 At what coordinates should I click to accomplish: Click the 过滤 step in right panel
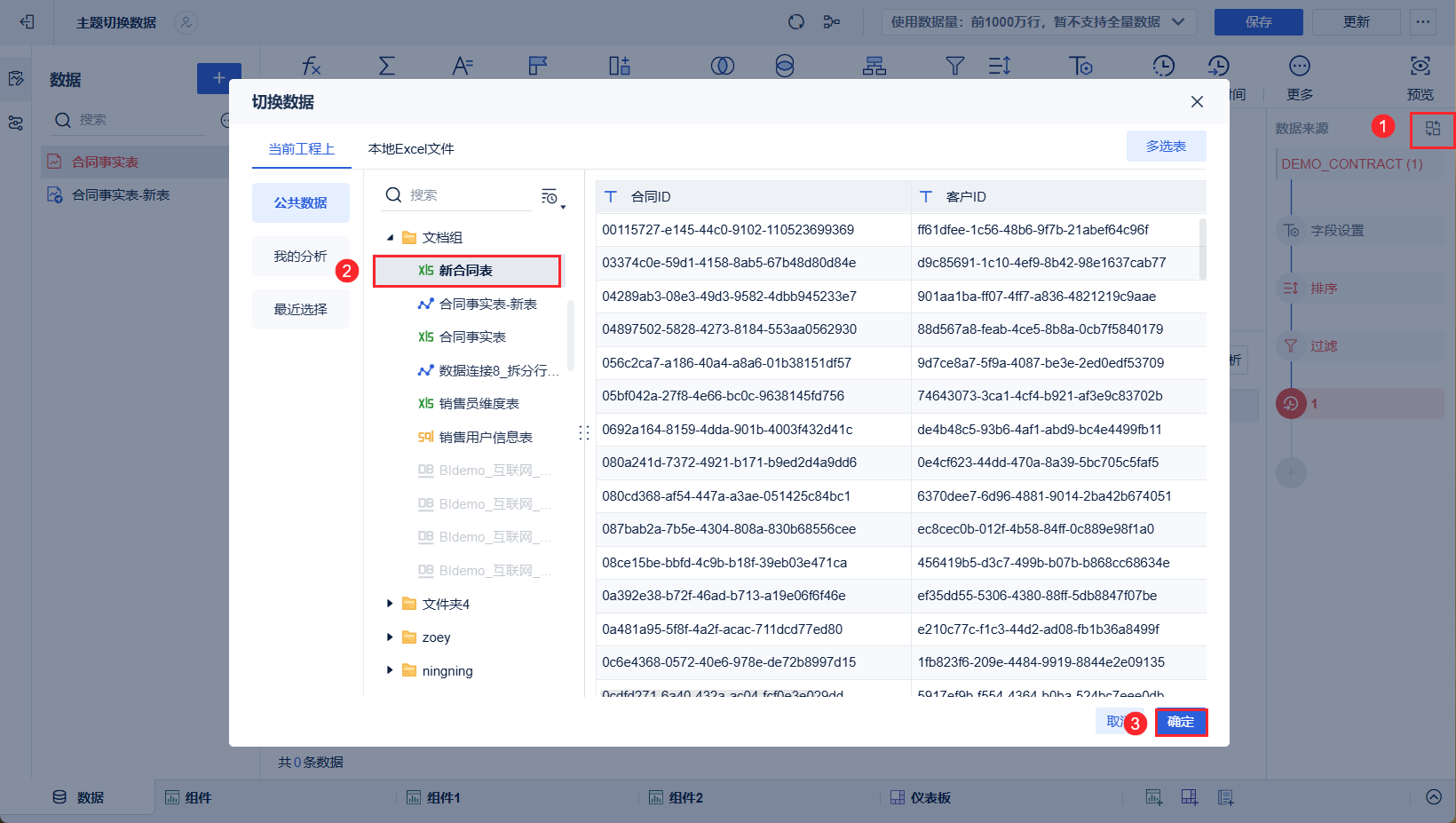pos(1359,346)
